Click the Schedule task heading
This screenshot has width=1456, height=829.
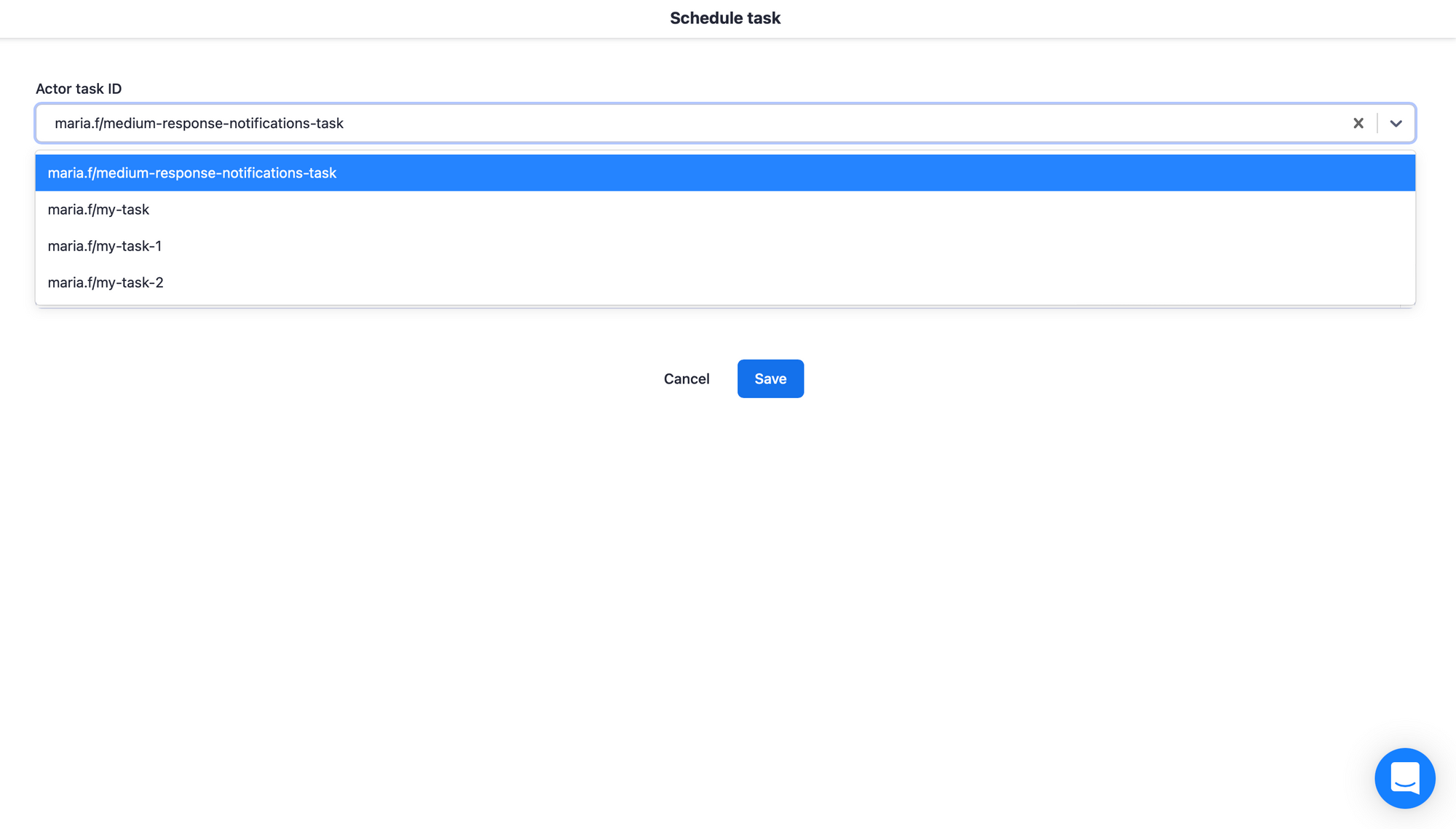pyautogui.click(x=725, y=18)
